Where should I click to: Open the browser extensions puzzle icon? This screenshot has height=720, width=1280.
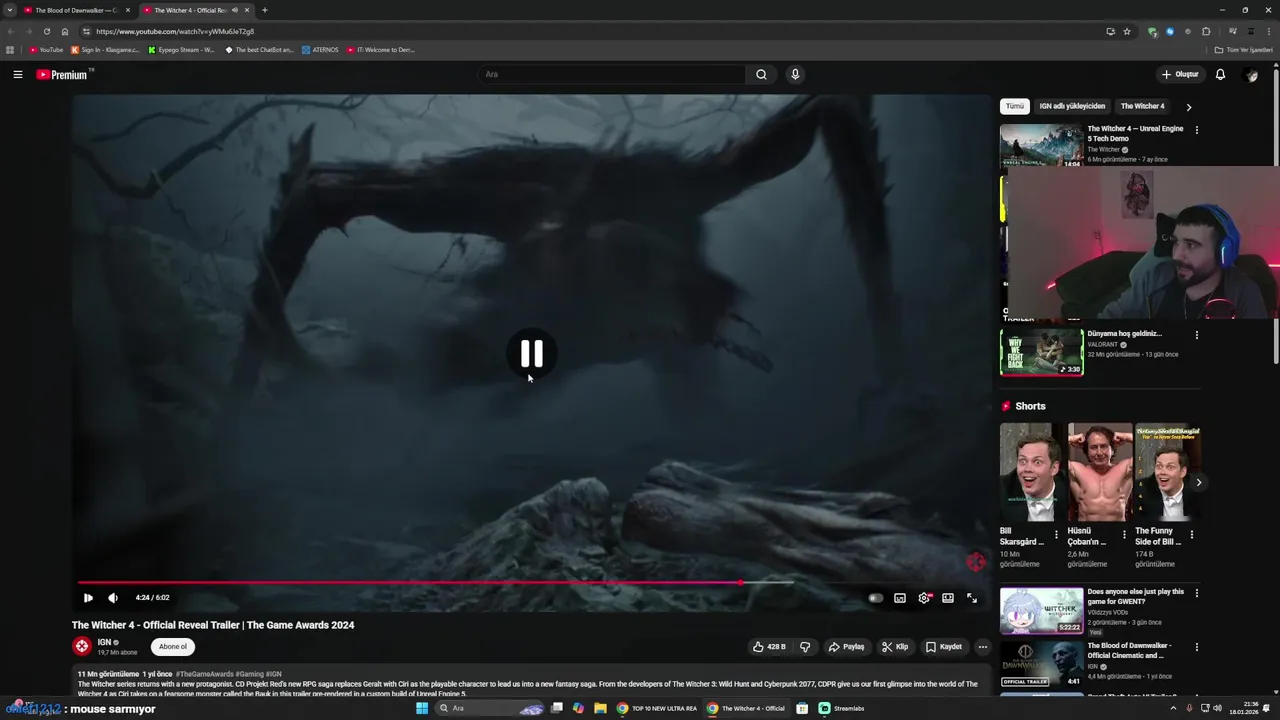[1206, 31]
